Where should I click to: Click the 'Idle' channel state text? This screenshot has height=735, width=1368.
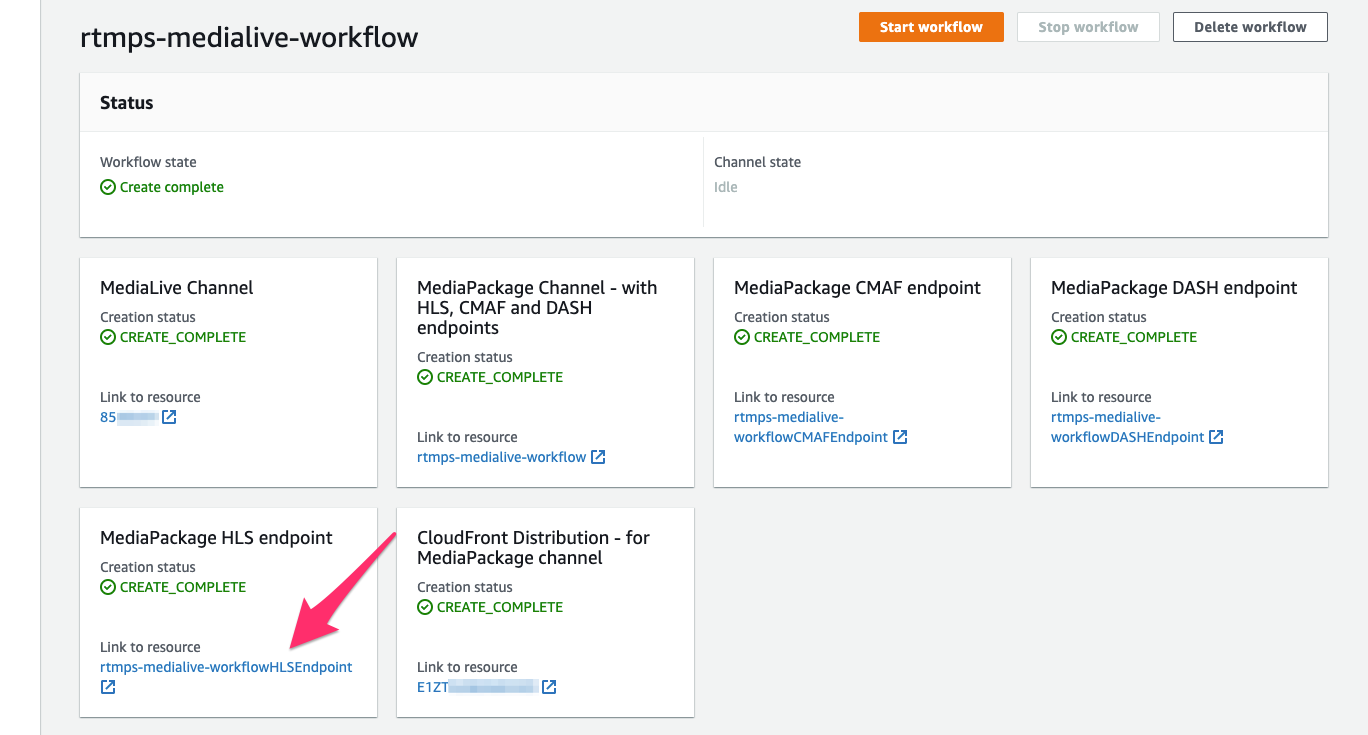726,187
